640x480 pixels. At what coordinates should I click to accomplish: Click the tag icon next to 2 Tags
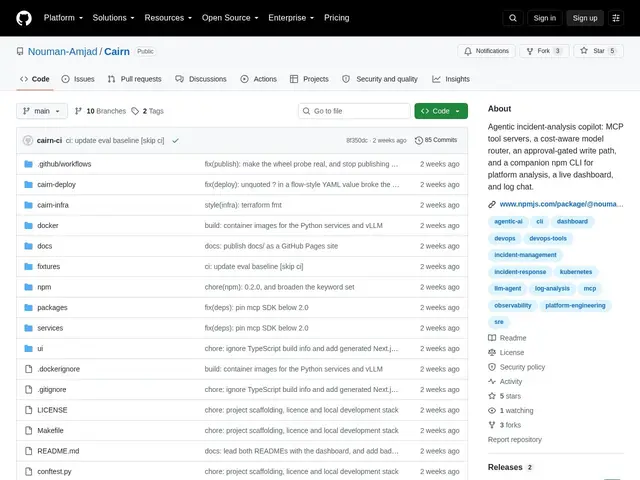coord(135,111)
